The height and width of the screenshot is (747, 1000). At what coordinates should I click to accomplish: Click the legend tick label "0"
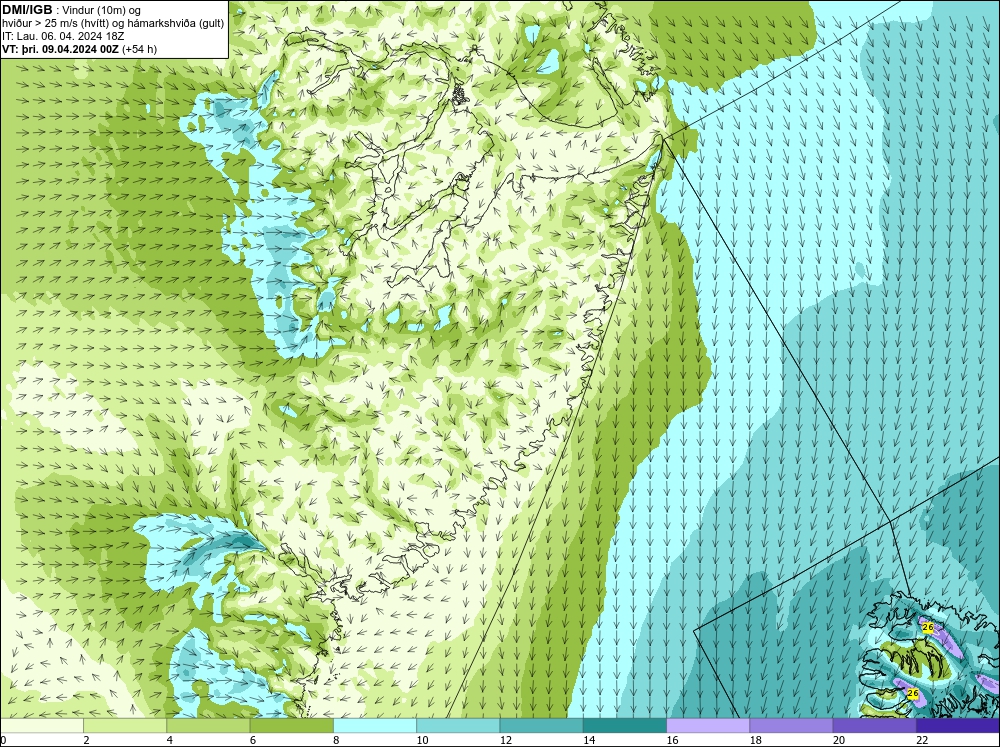point(3,740)
